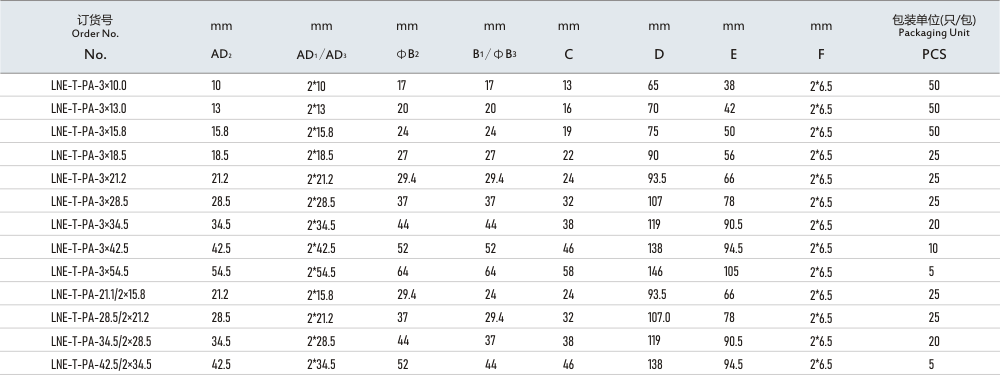This screenshot has width=1000, height=375.
Task: Select order number LNE-T-PA-28.5/2×21.2
Action: point(99,318)
